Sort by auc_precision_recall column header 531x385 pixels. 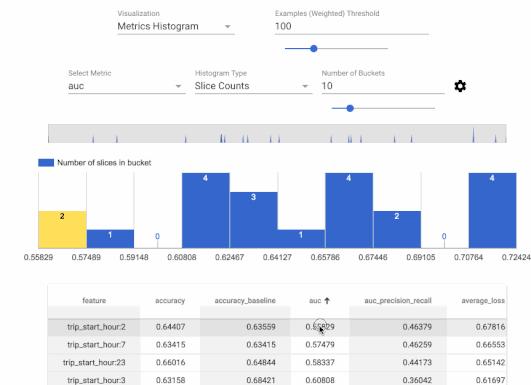398,301
